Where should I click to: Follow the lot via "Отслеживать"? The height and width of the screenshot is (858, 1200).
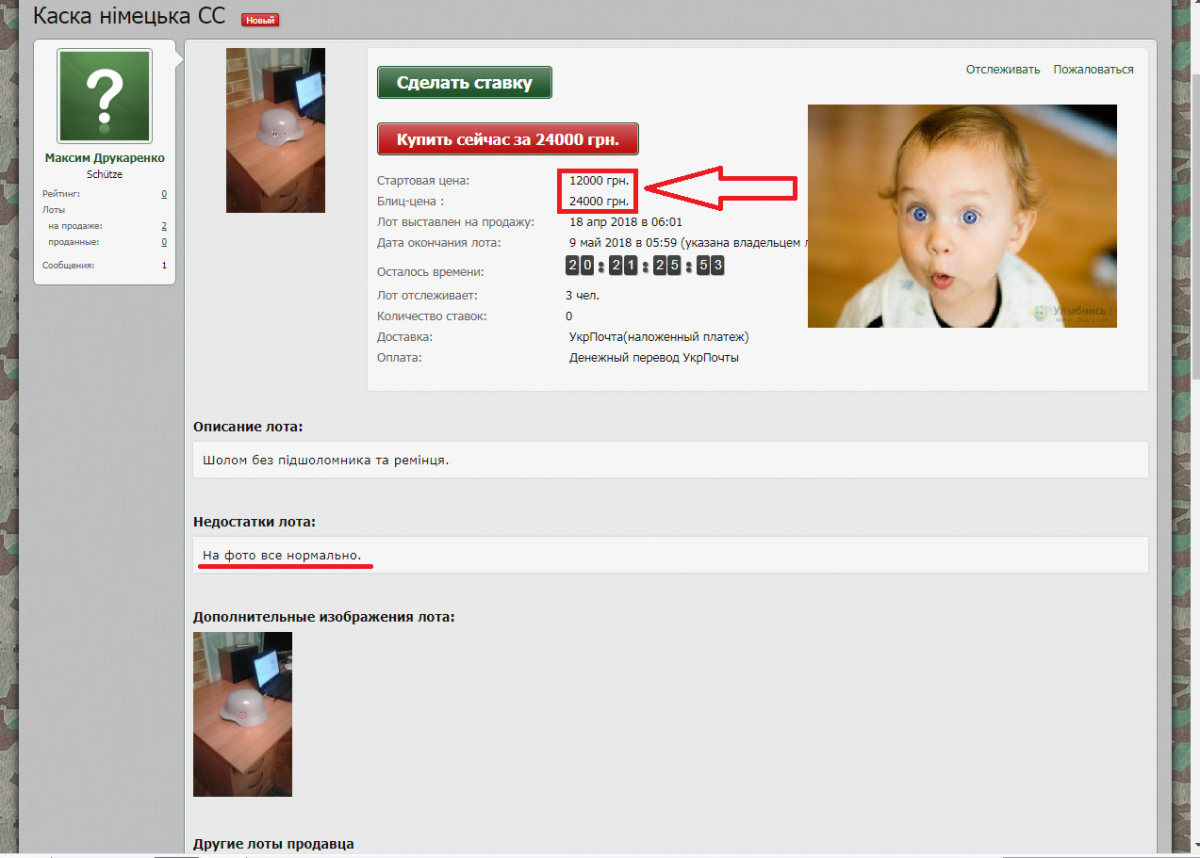pos(1002,70)
